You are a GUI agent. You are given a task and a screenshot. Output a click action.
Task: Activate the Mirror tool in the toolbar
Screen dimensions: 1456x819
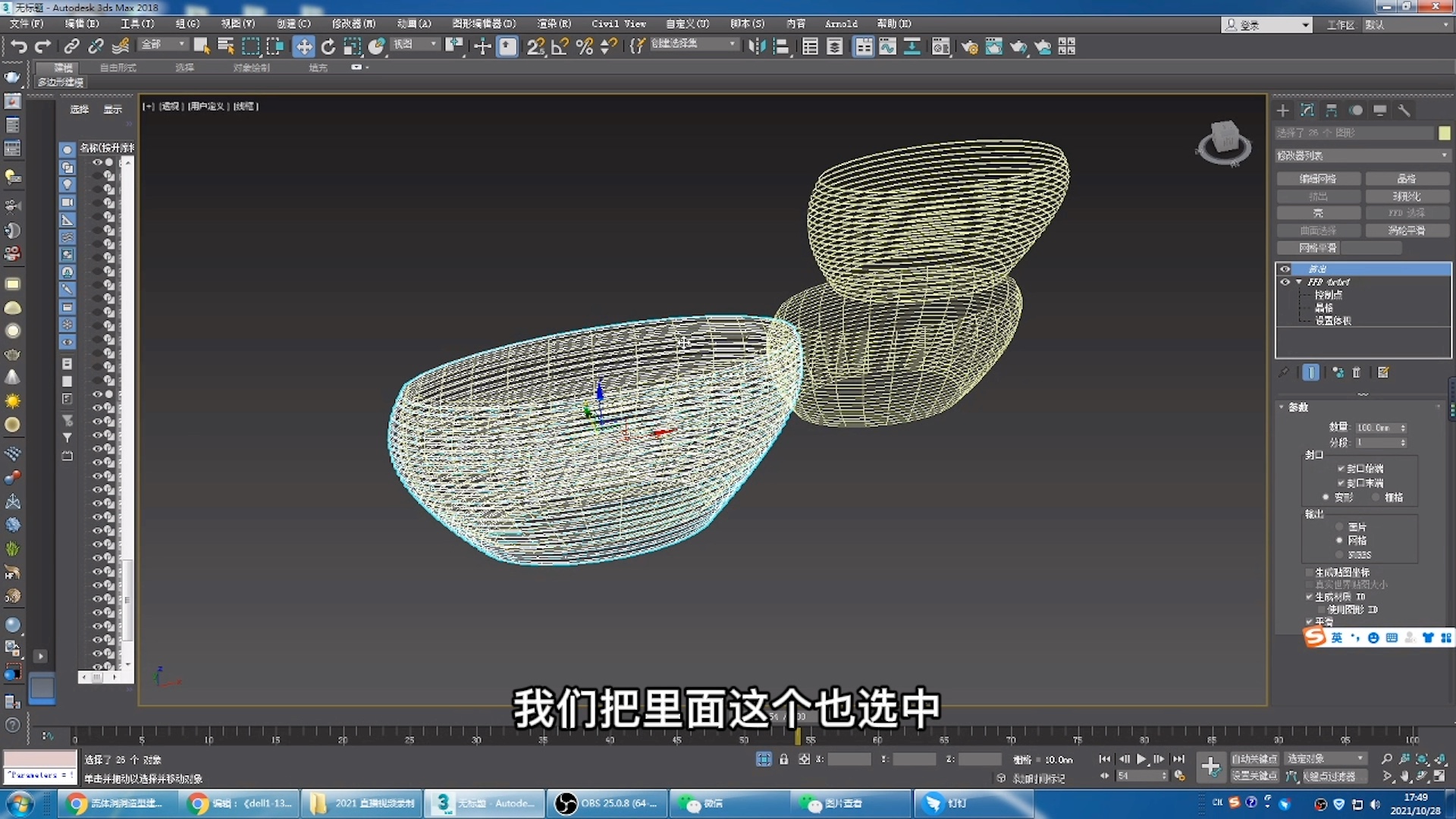(756, 46)
